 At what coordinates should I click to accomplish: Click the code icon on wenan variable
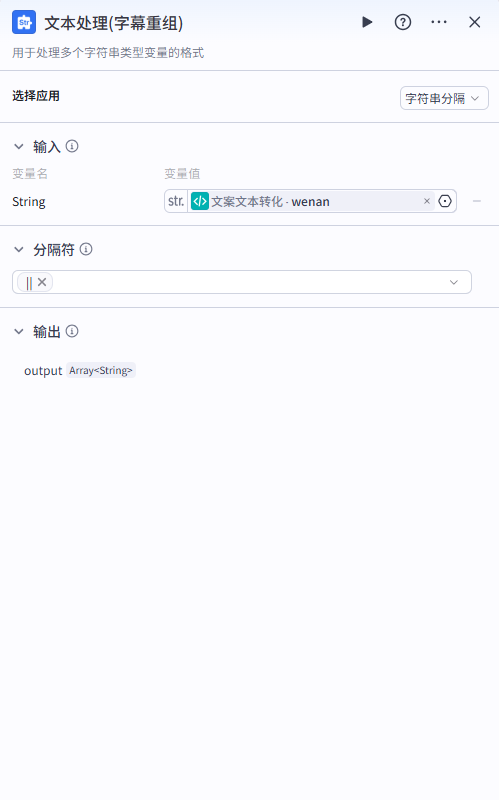coord(199,202)
